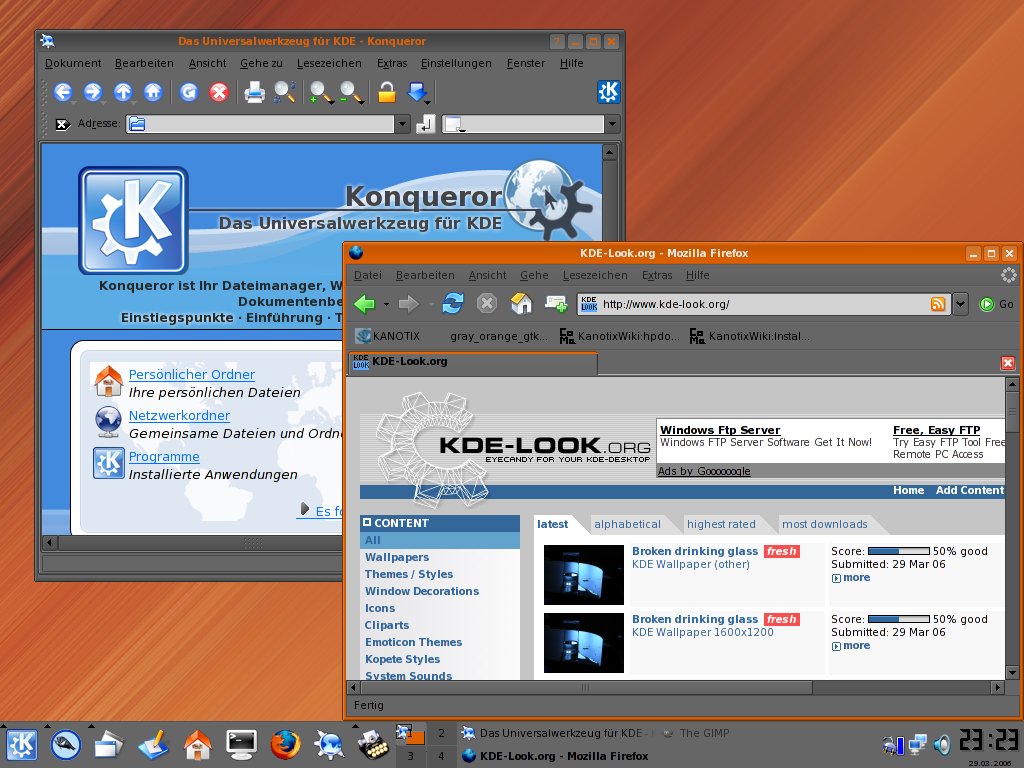Expand the Konqueror address history dropdown
1024x768 pixels.
tap(403, 124)
